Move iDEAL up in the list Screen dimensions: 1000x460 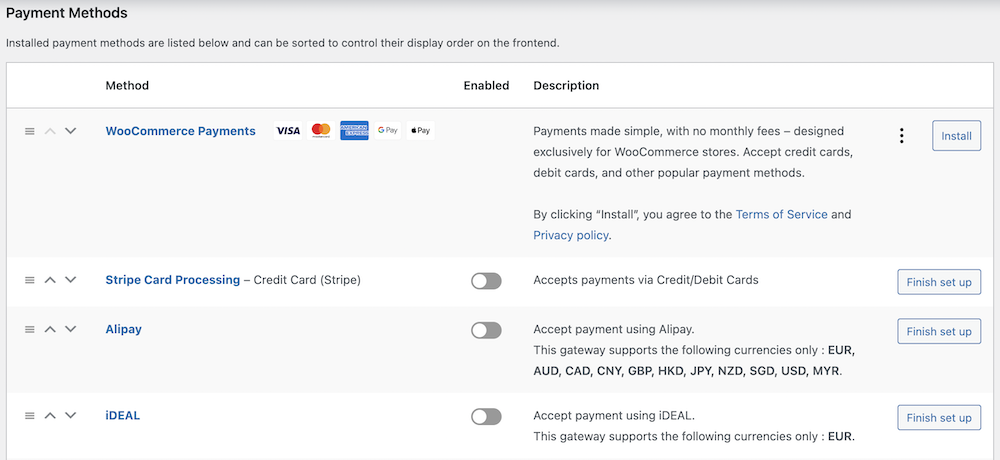click(x=50, y=416)
